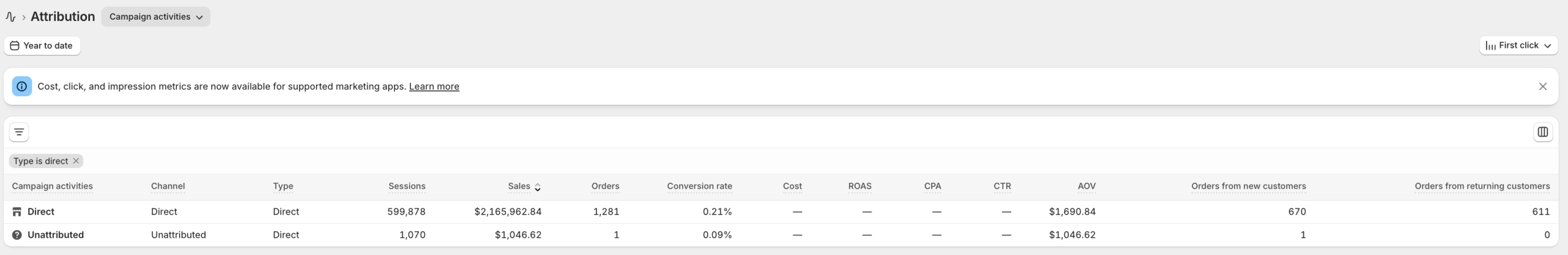Toggle the Sales column sort arrows
Viewport: 1568px width, 255px height.
point(537,187)
